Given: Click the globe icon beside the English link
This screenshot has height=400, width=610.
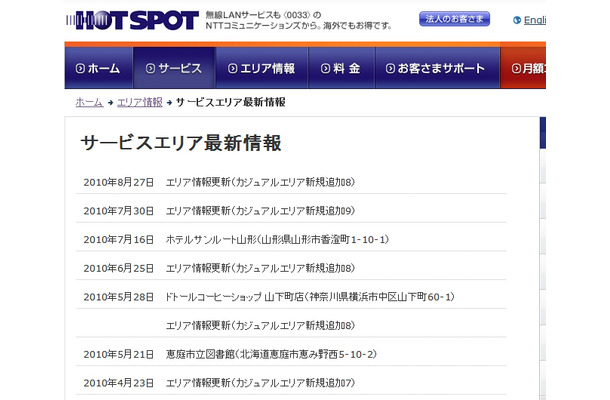Looking at the screenshot, I should (x=517, y=20).
